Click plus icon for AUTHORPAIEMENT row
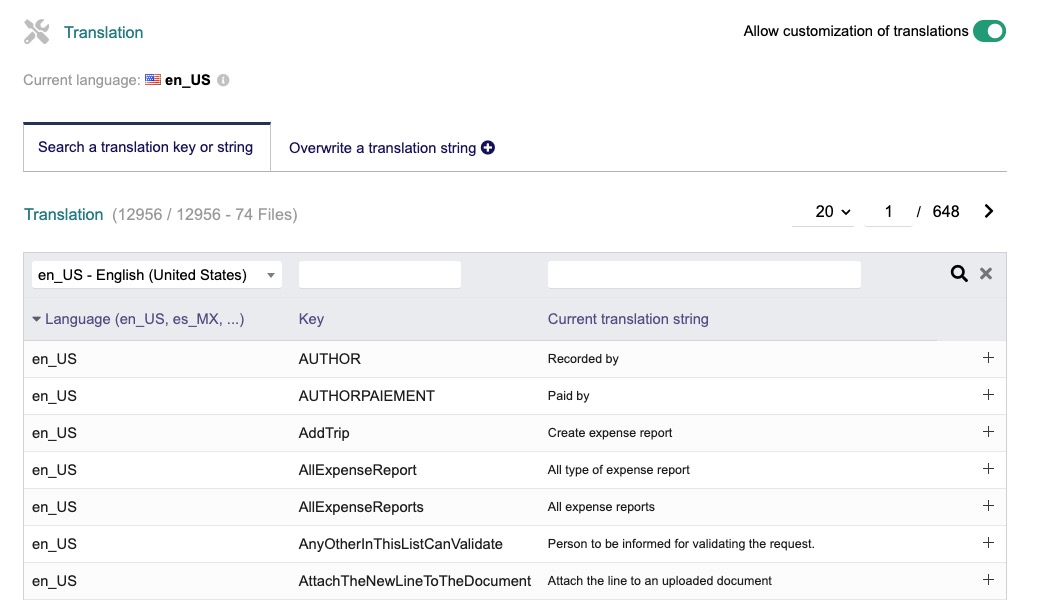 coord(988,395)
